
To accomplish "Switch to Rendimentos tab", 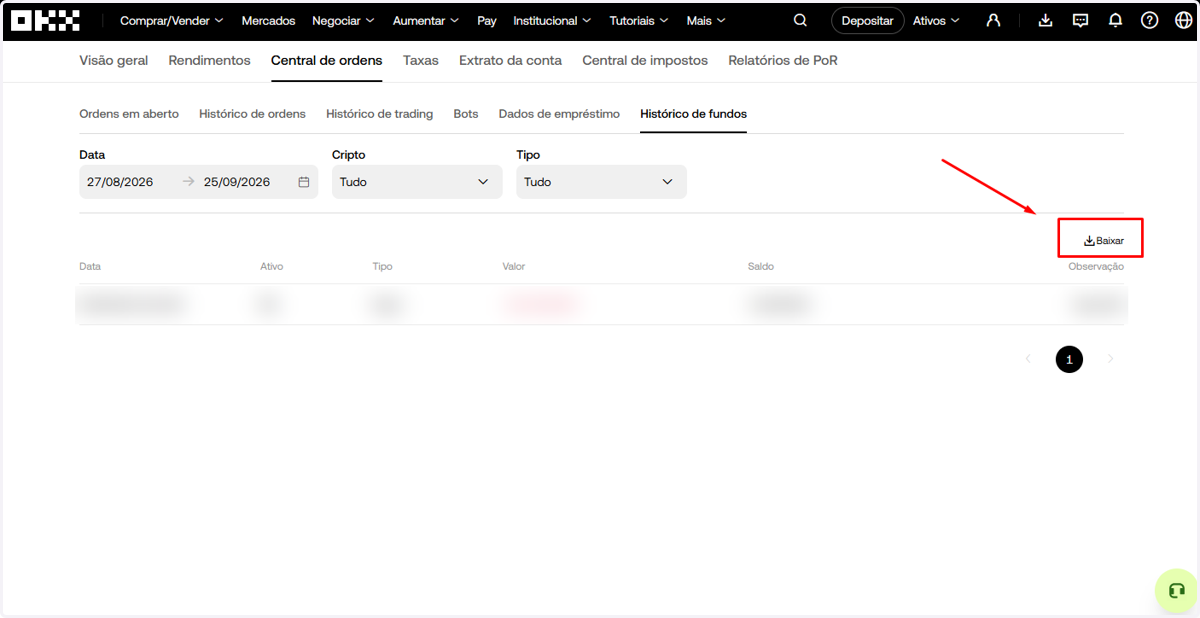I will (x=210, y=60).
